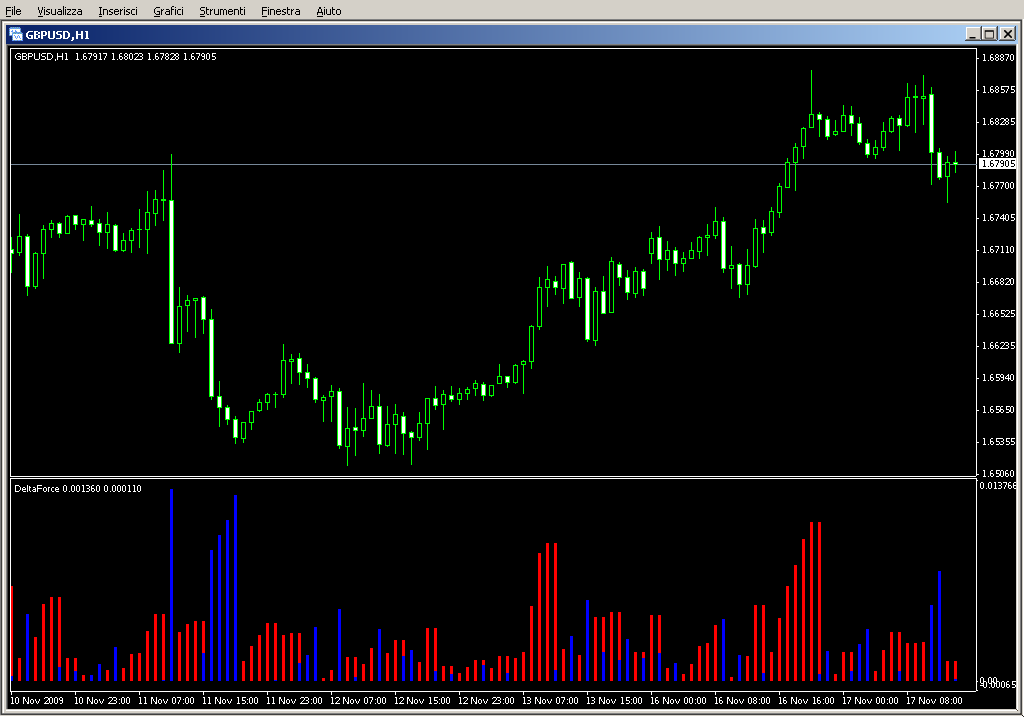Screen dimensions: 1024x717
Task: Click the 13 Nov 15:00 time label
Action: pyautogui.click(x=614, y=701)
